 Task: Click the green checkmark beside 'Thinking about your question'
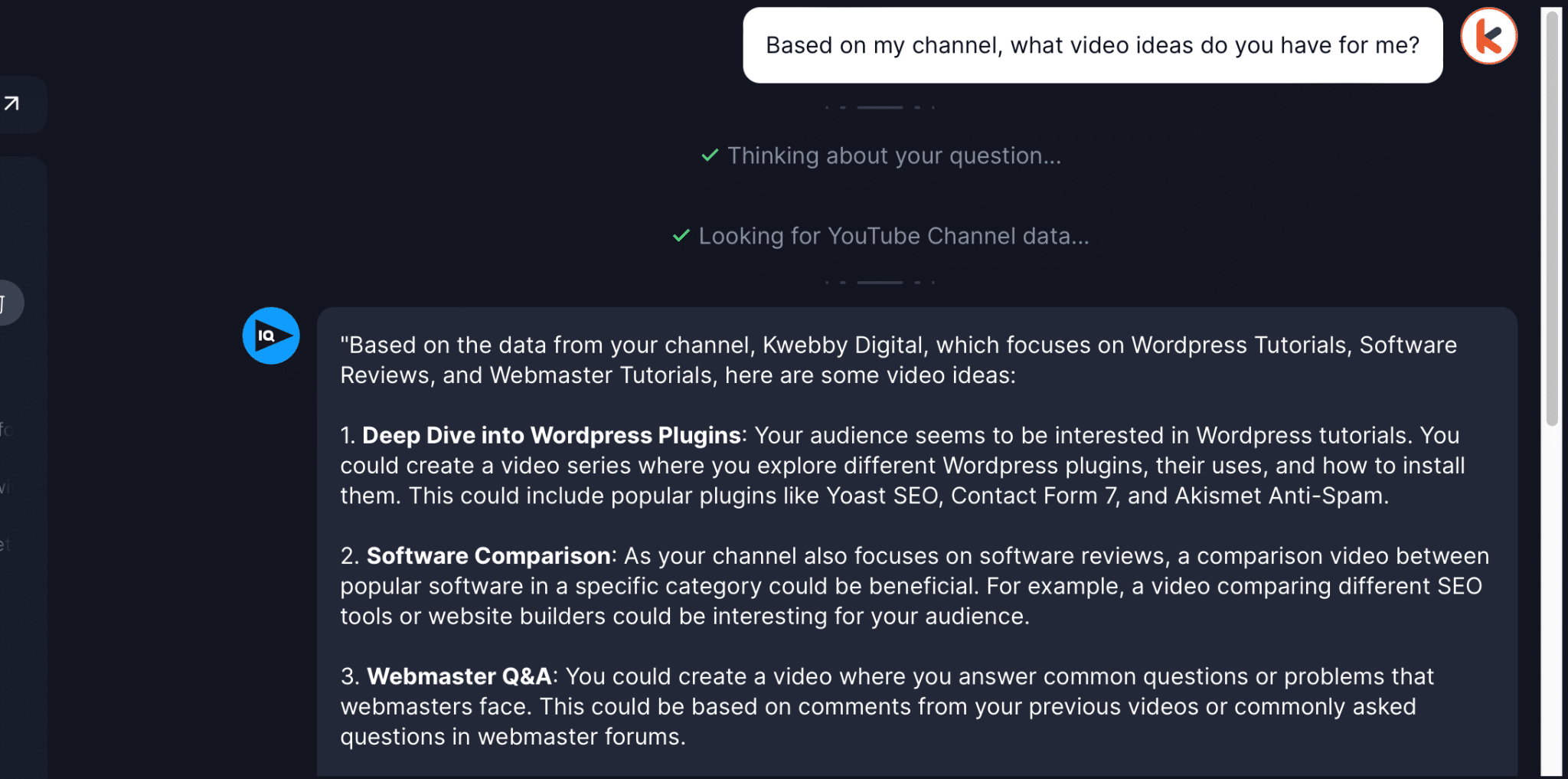pos(709,155)
